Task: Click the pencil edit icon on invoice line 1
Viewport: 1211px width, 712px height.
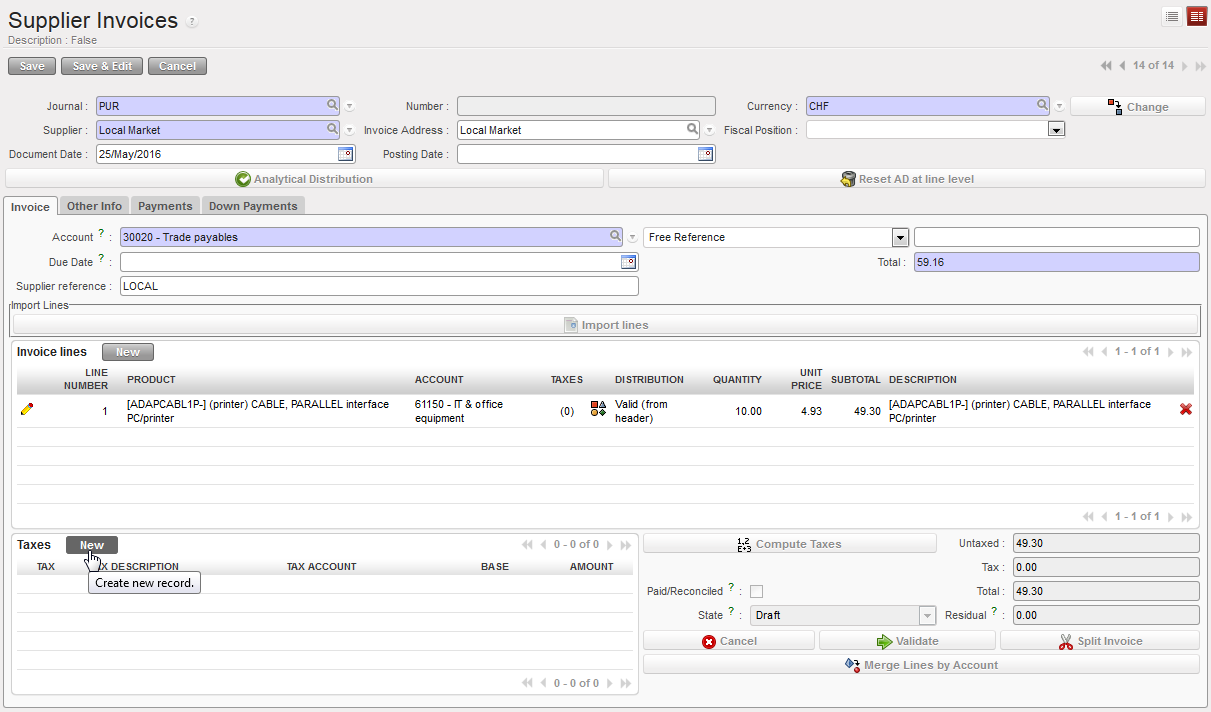Action: (x=27, y=409)
